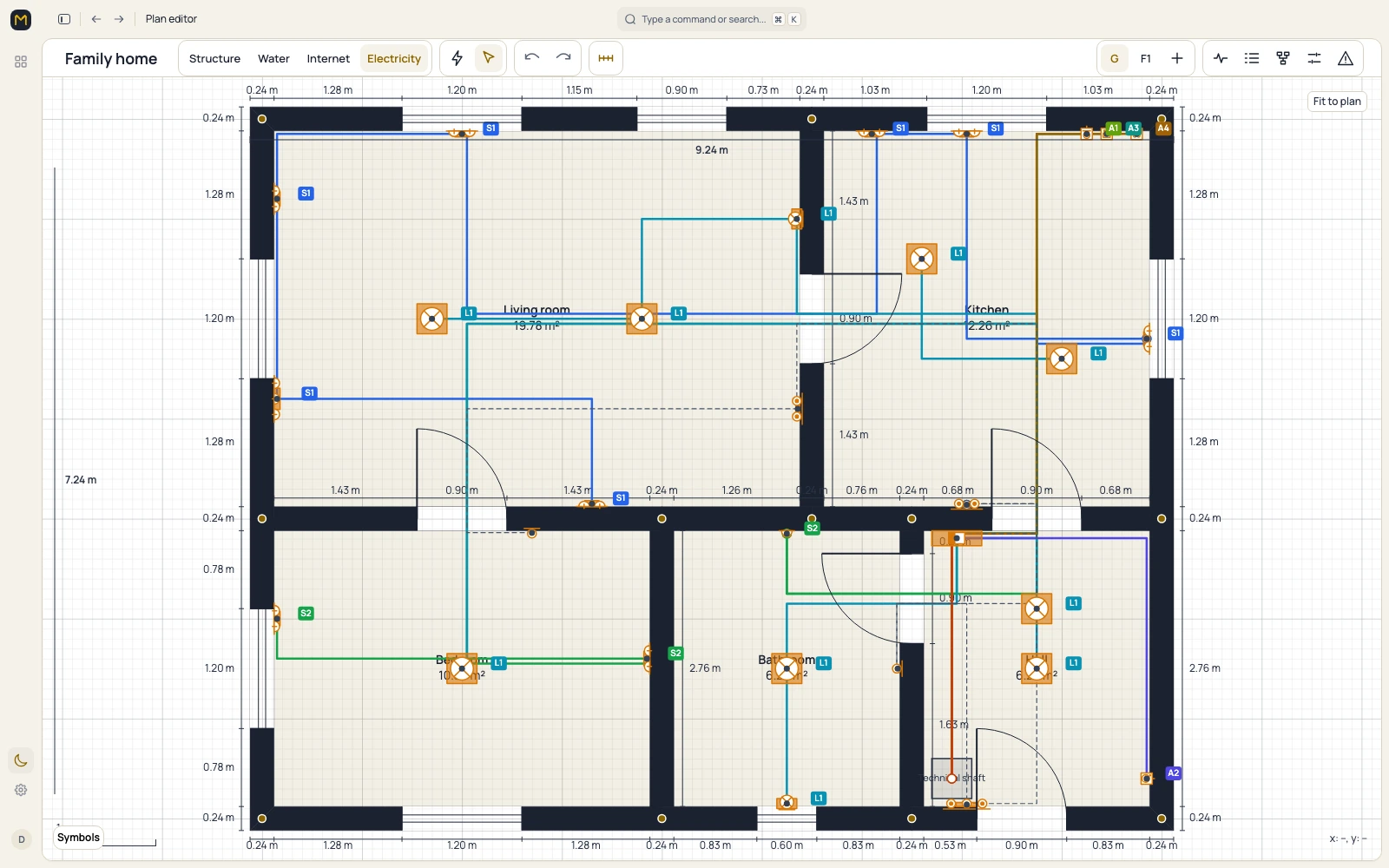Select the A4 appliance badge

pyautogui.click(x=1163, y=128)
